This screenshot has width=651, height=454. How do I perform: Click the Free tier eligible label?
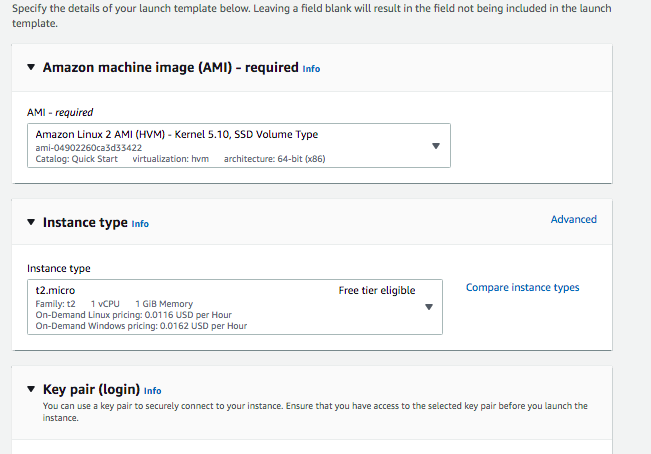[376, 291]
